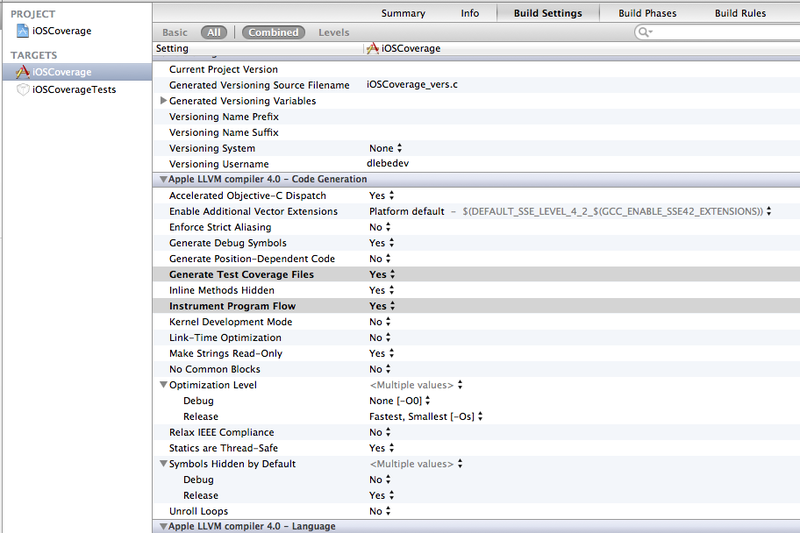800x533 pixels.
Task: Click the dlebedev Versioning Username value
Action: (x=388, y=163)
